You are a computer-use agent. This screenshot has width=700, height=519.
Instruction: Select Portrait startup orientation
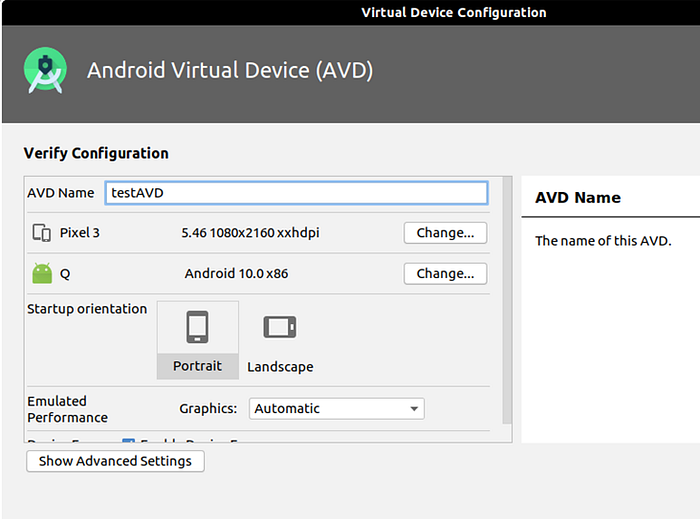(x=198, y=340)
